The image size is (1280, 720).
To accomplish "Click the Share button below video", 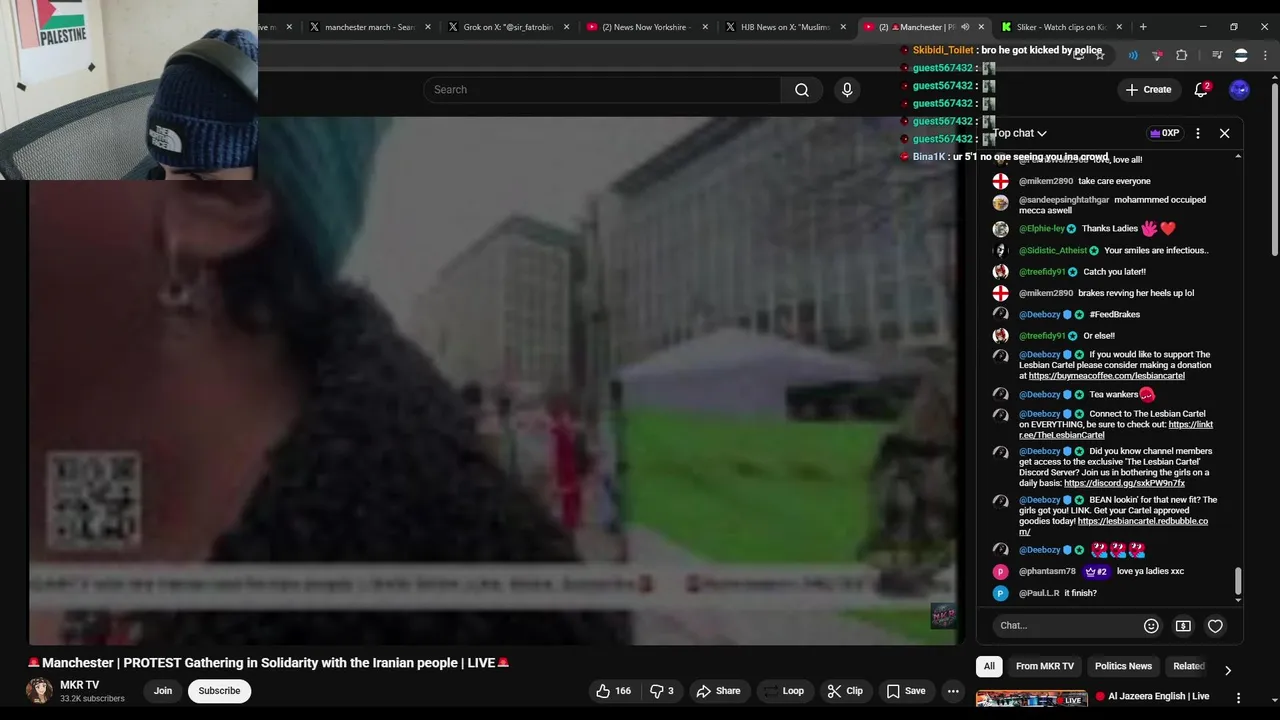I will click(x=718, y=691).
